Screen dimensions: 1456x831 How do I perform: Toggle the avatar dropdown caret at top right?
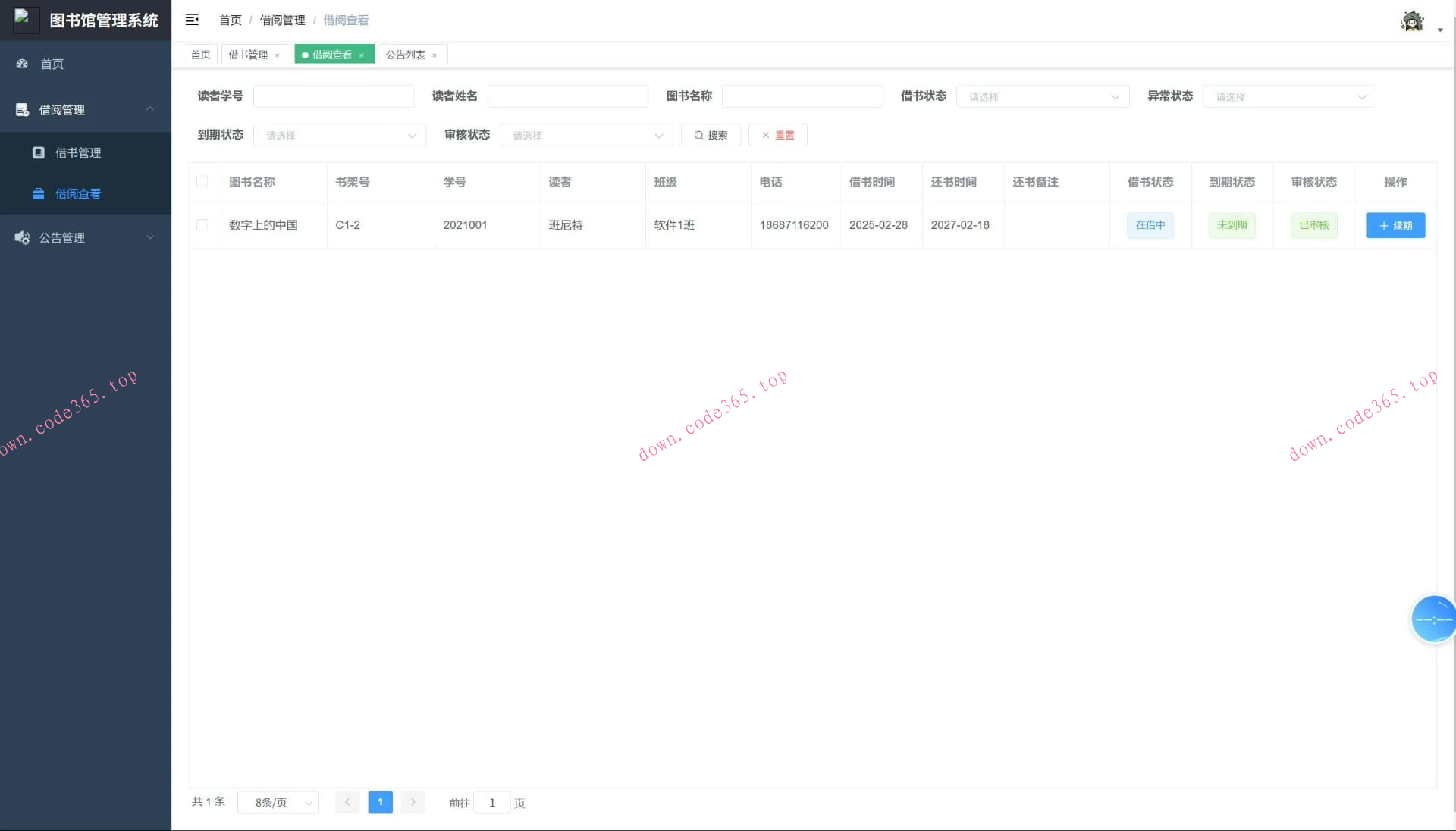point(1440,30)
